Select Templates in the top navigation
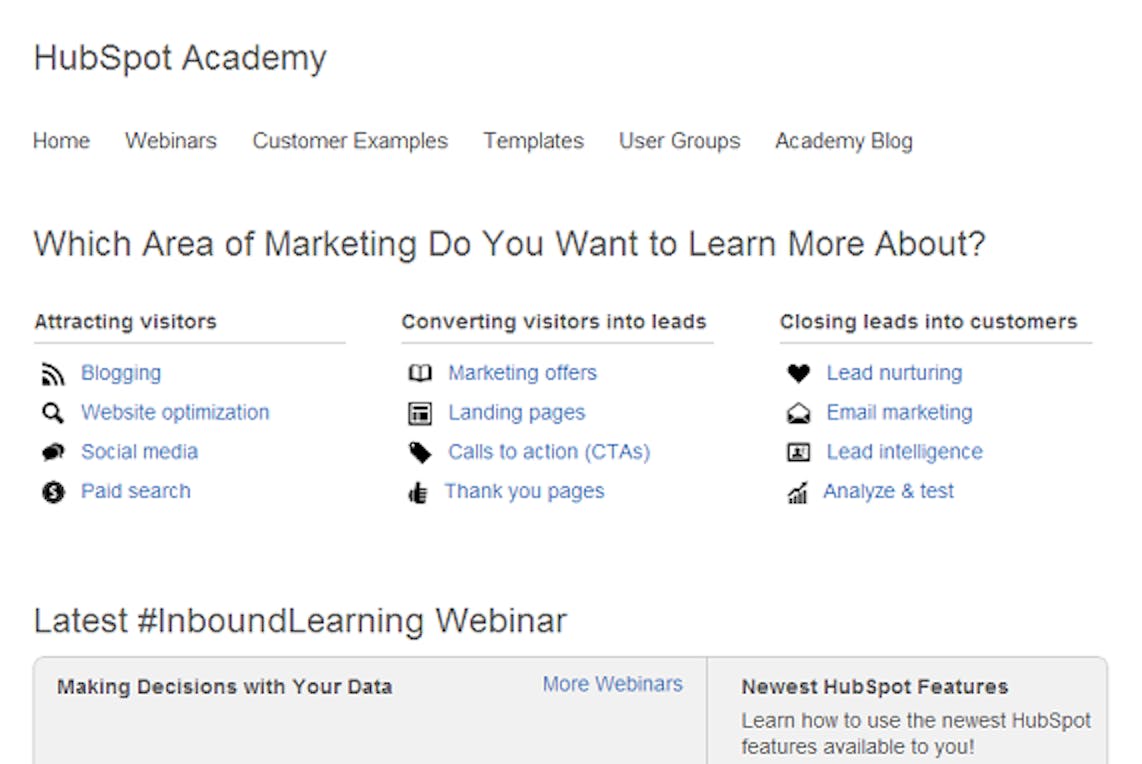Viewport: 1142px width, 764px height. (534, 141)
